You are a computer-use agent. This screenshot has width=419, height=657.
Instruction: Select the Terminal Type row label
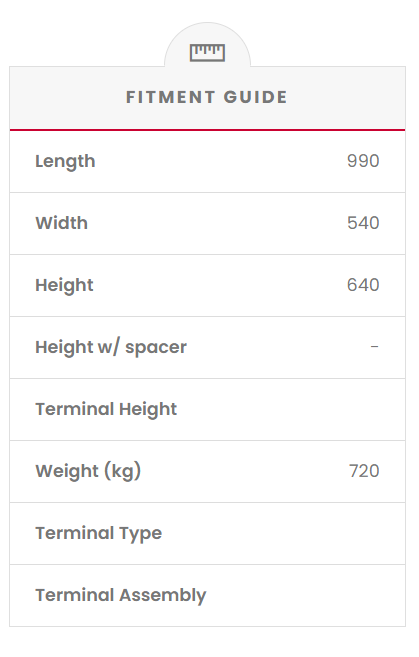99,534
